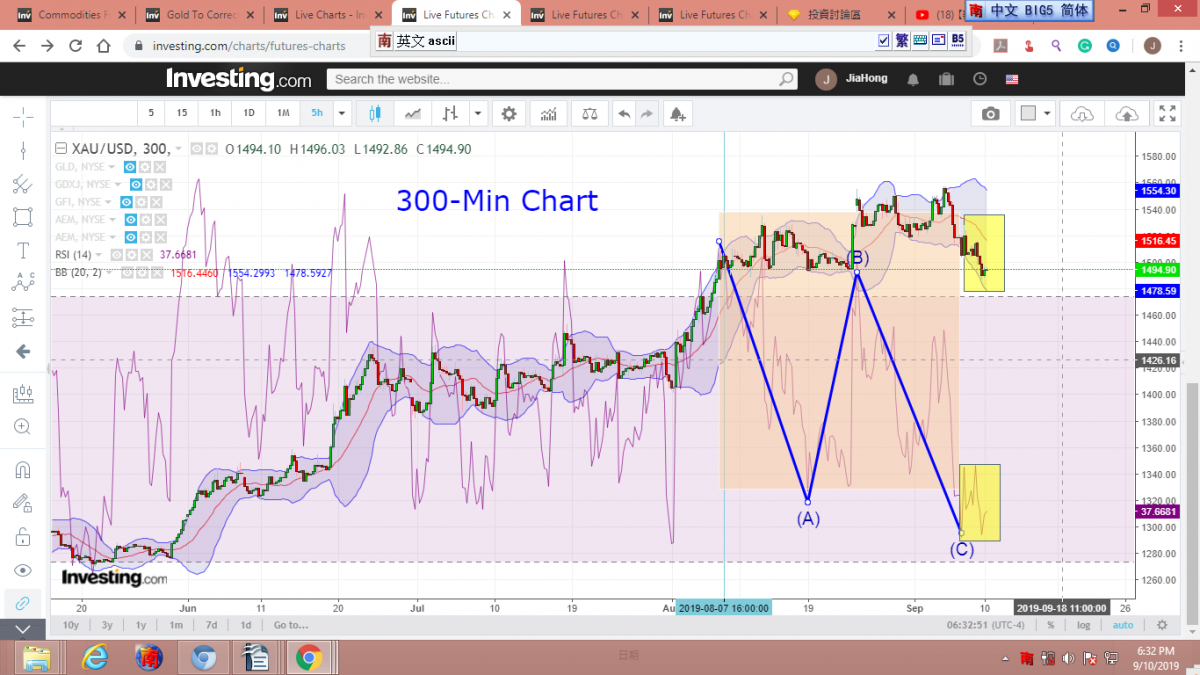Toggle auto scale
The height and width of the screenshot is (675, 1200).
coord(1123,625)
